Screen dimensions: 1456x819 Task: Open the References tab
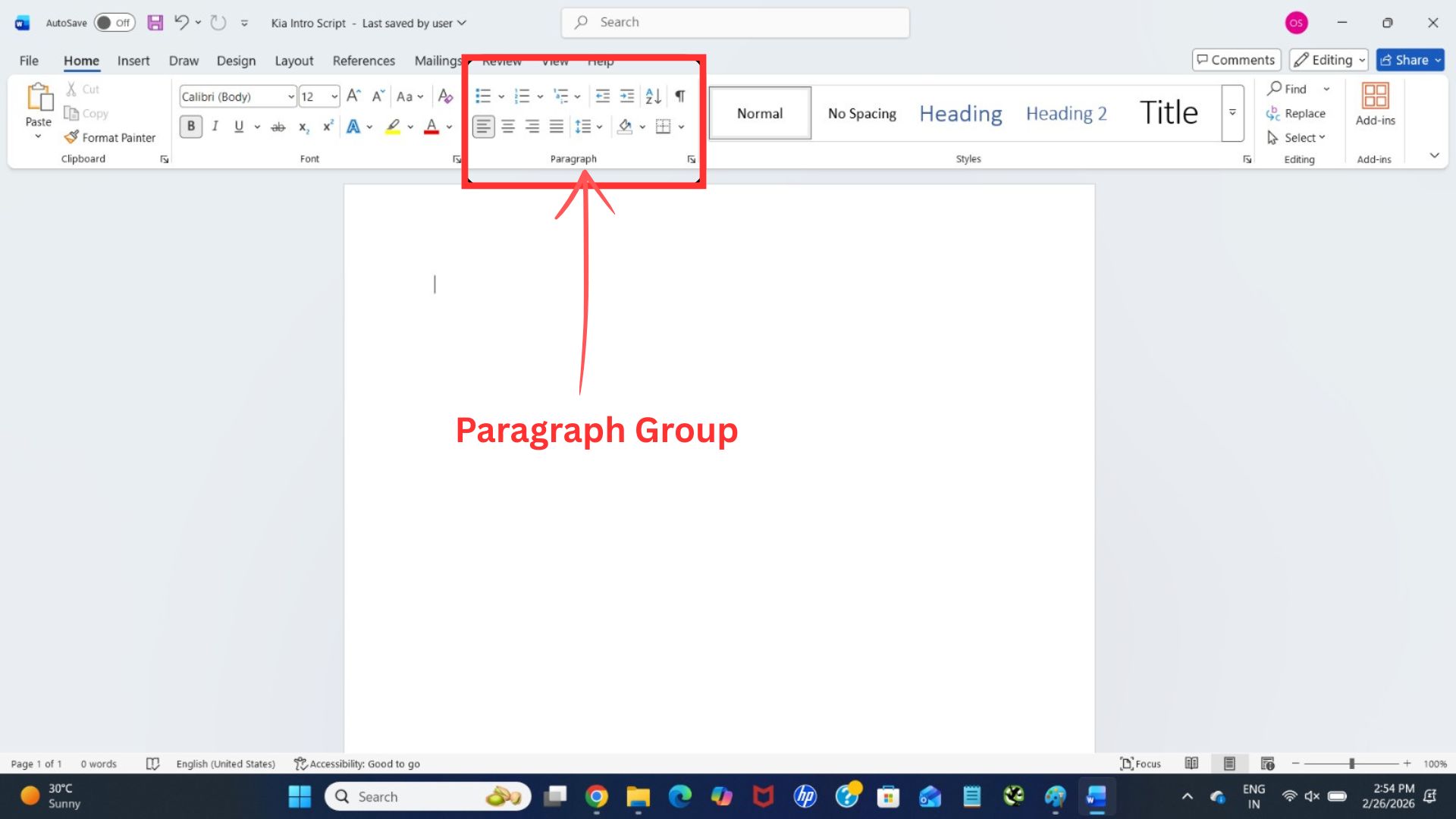coord(364,61)
